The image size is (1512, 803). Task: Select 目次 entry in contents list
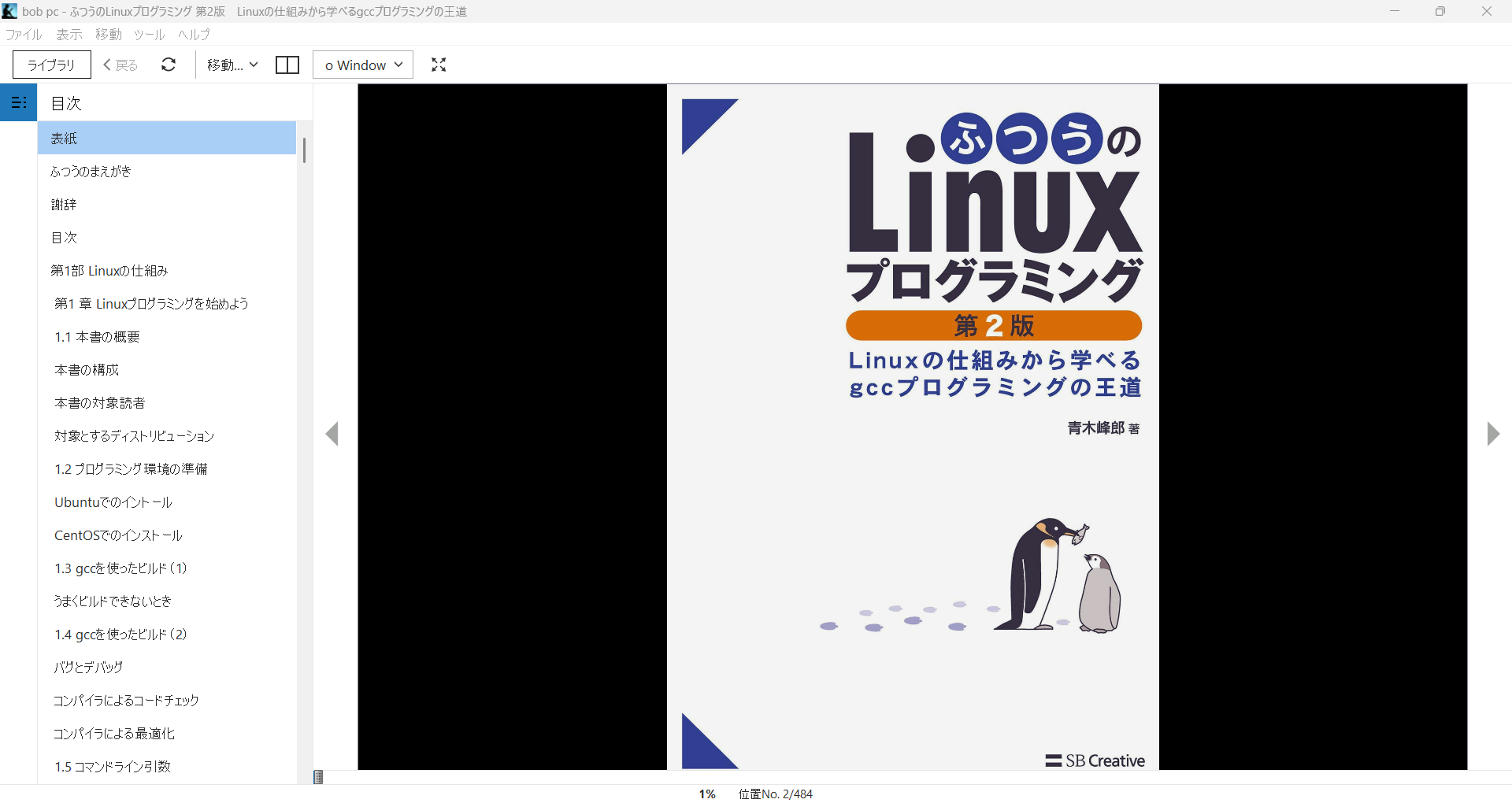pyautogui.click(x=167, y=237)
